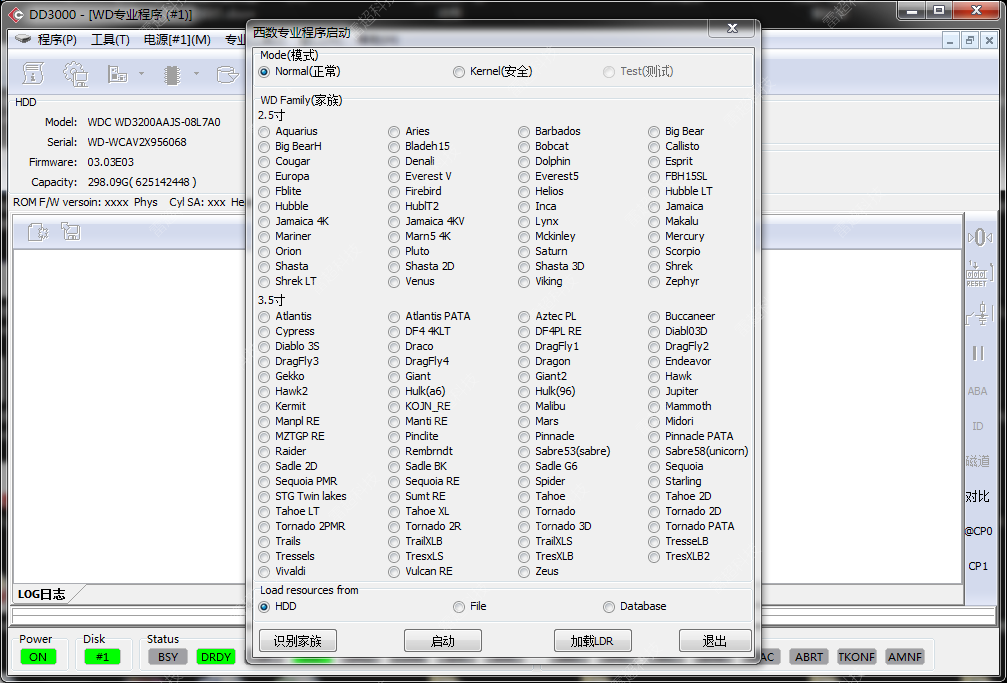The image size is (1007, 683).
Task: Click the switch circuit icon in right sidebar
Action: pos(979,315)
